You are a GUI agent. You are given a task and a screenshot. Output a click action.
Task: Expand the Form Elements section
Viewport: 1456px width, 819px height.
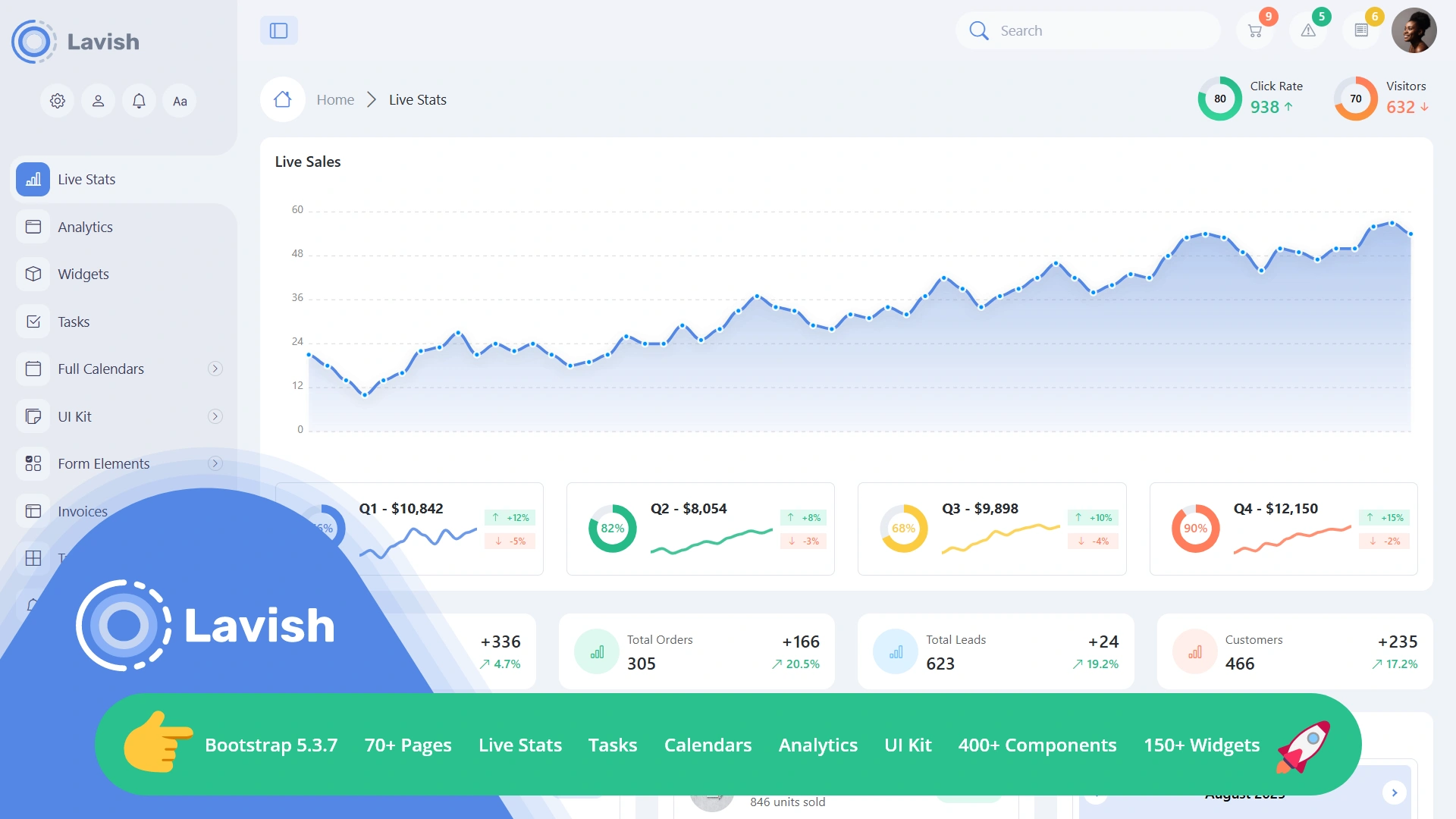(x=215, y=463)
